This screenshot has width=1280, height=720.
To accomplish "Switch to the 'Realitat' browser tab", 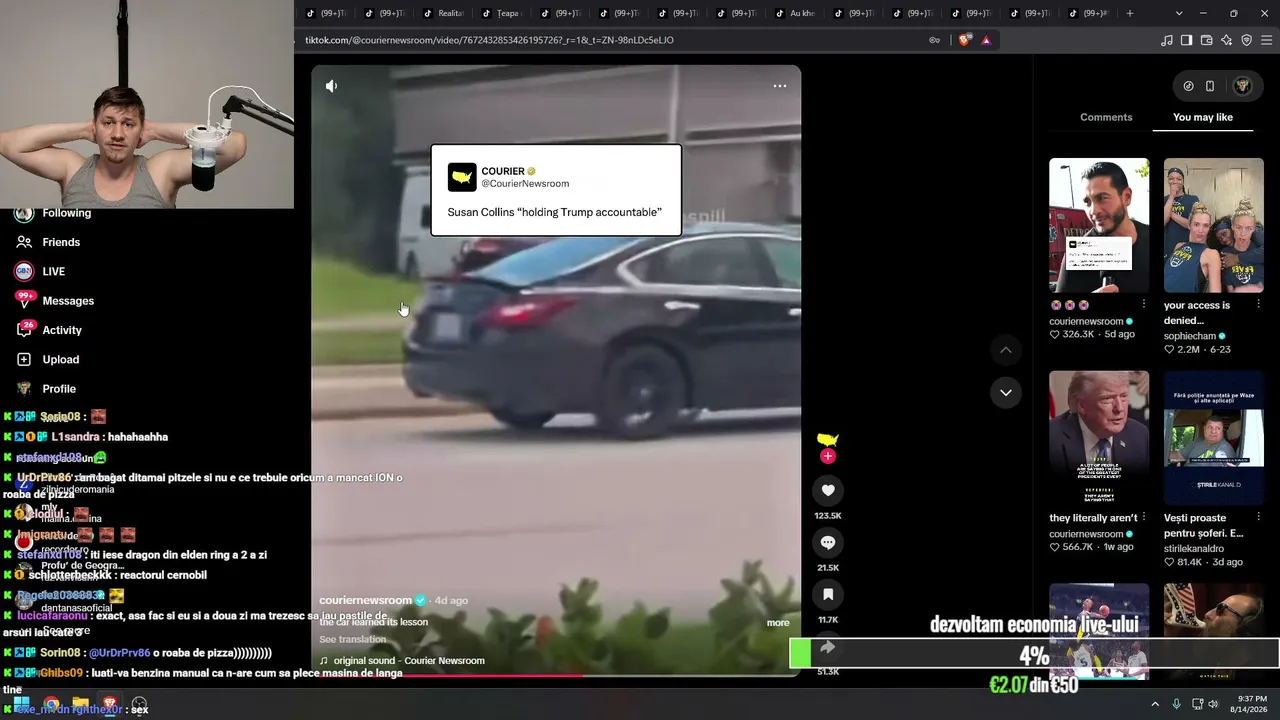I will click(x=443, y=13).
